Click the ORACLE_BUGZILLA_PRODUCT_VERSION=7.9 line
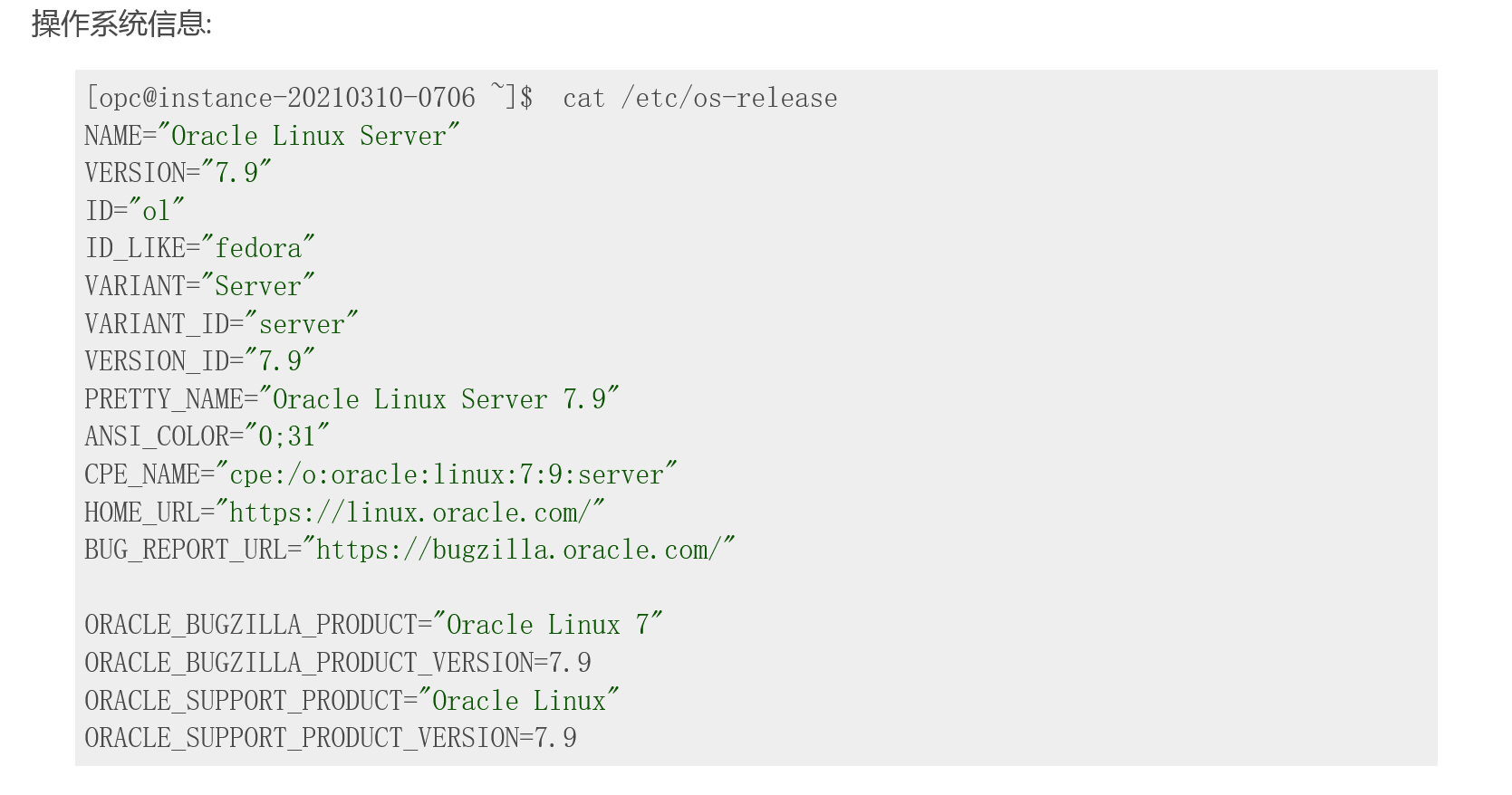The height and width of the screenshot is (795, 1512). point(338,663)
